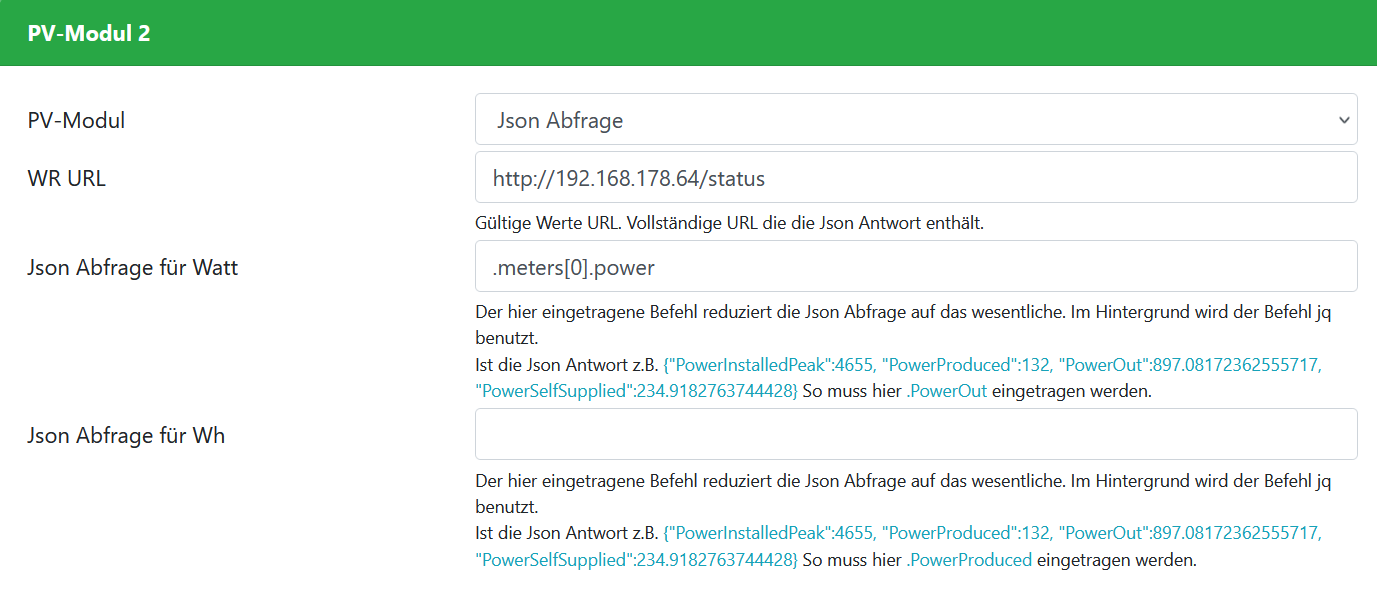Click the .meters[0].power query text
This screenshot has width=1377, height=598.
click(574, 267)
